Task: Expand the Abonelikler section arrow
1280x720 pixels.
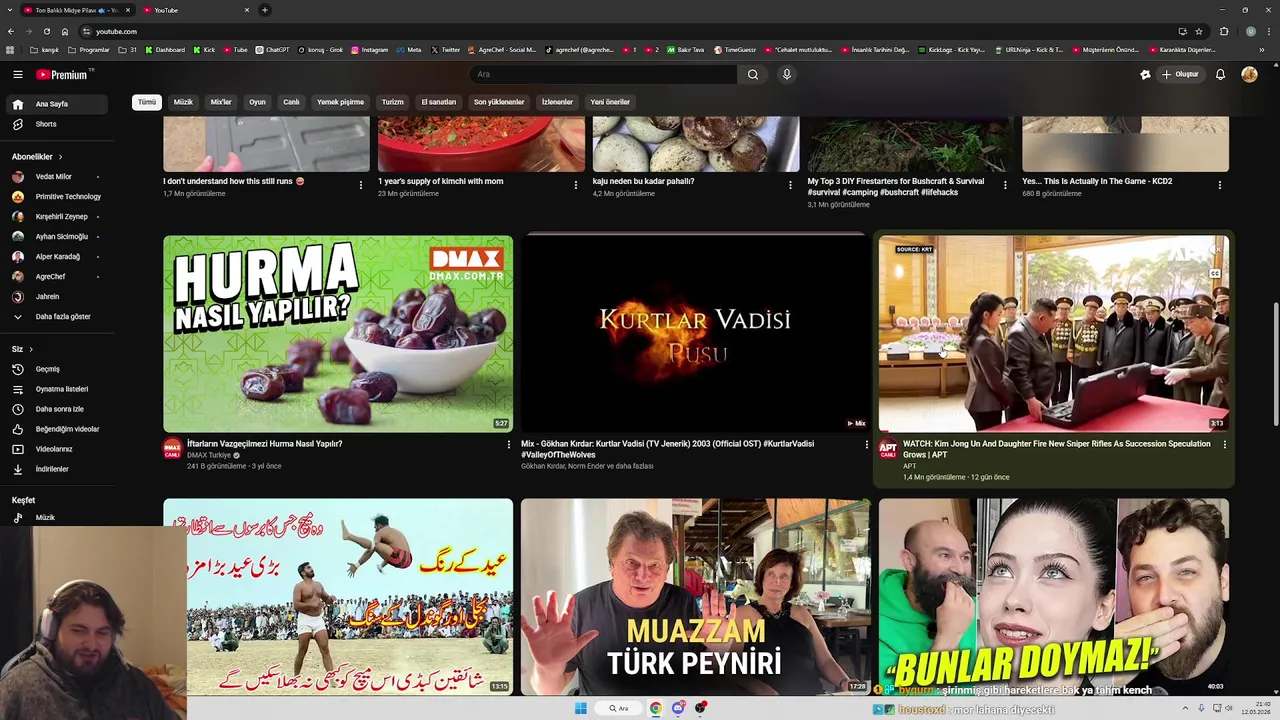Action: (x=60, y=157)
